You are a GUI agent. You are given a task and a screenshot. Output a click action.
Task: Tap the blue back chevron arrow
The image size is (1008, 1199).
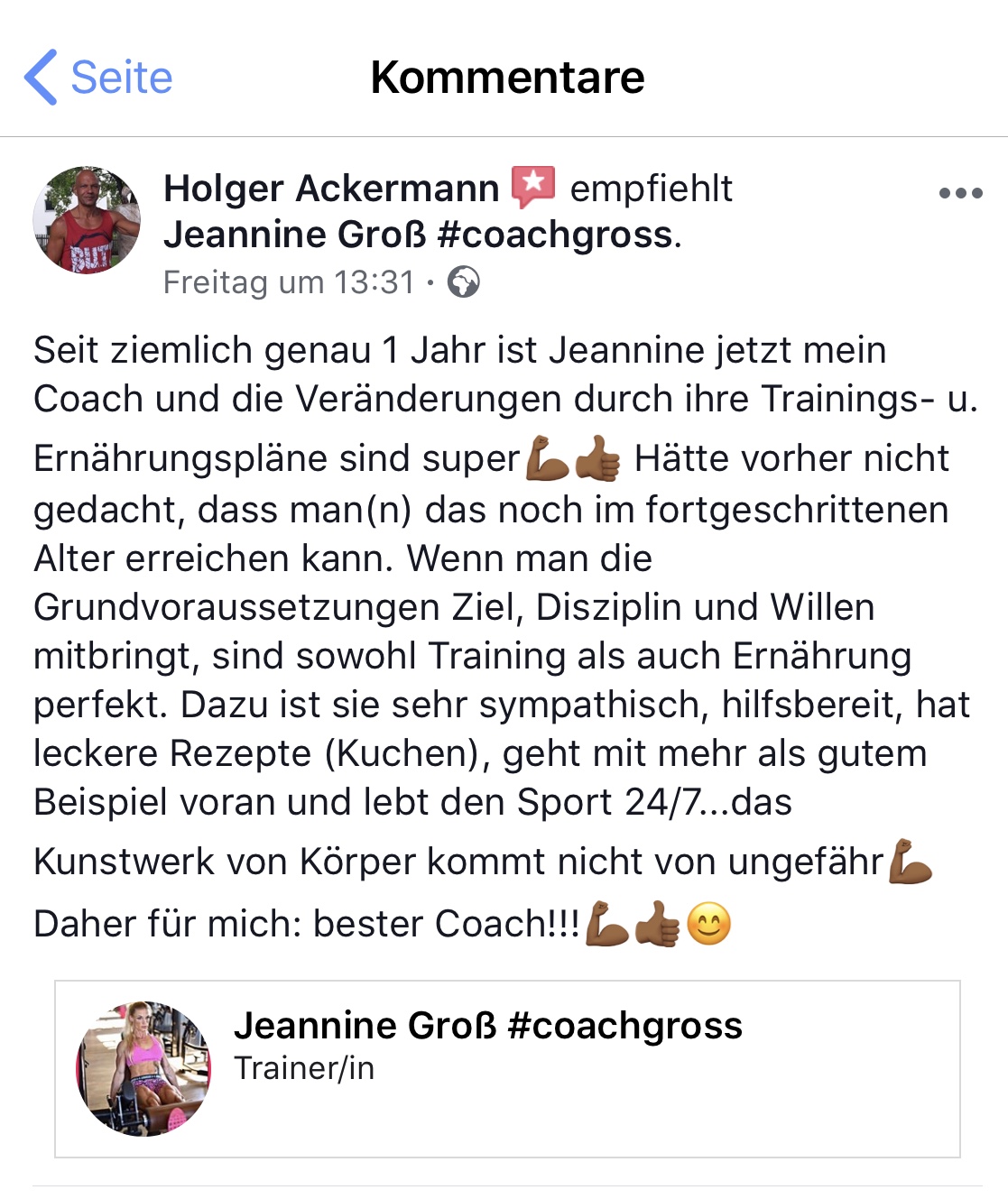pyautogui.click(x=41, y=78)
